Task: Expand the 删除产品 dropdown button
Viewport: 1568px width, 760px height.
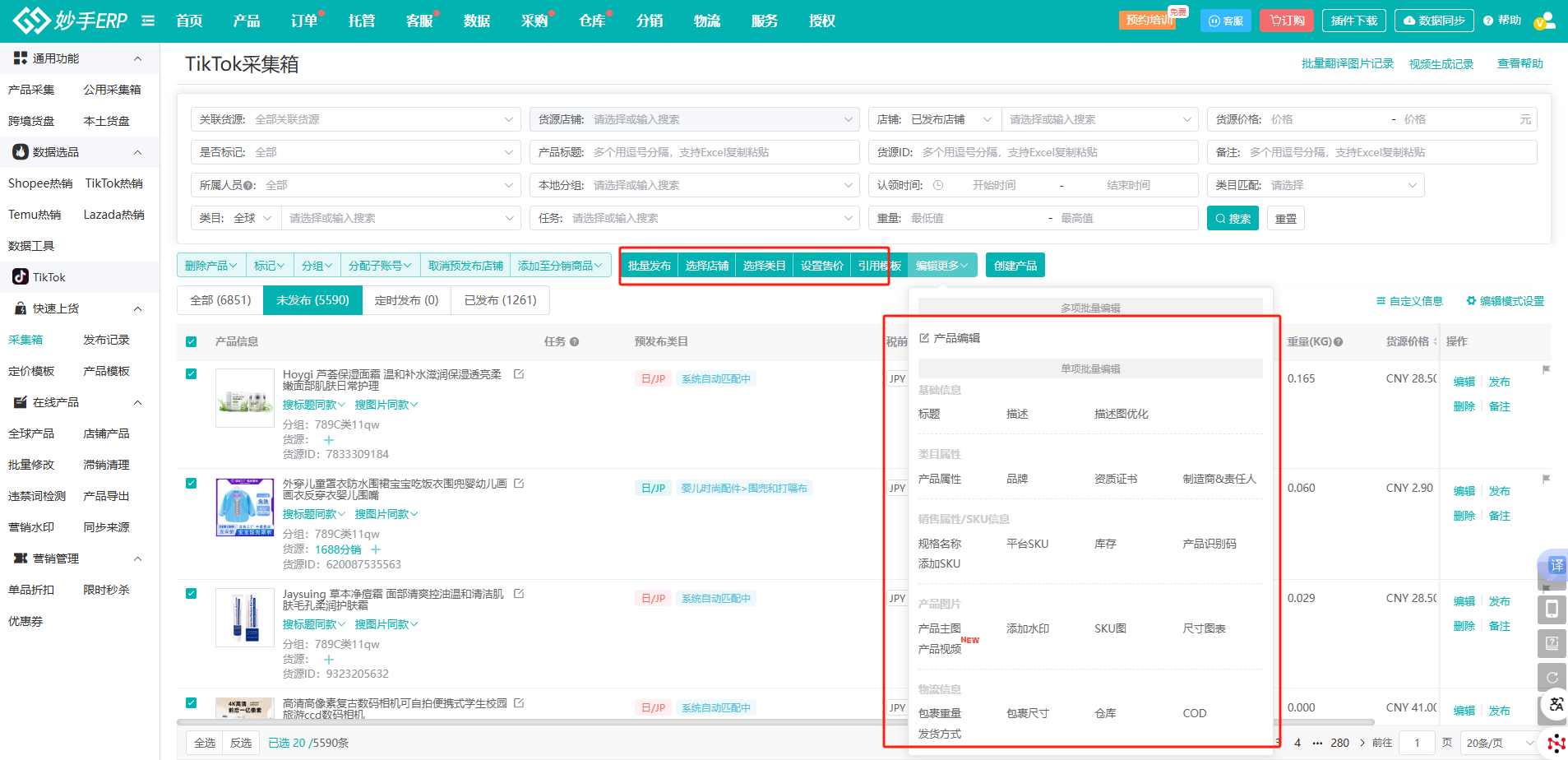Action: click(x=210, y=266)
